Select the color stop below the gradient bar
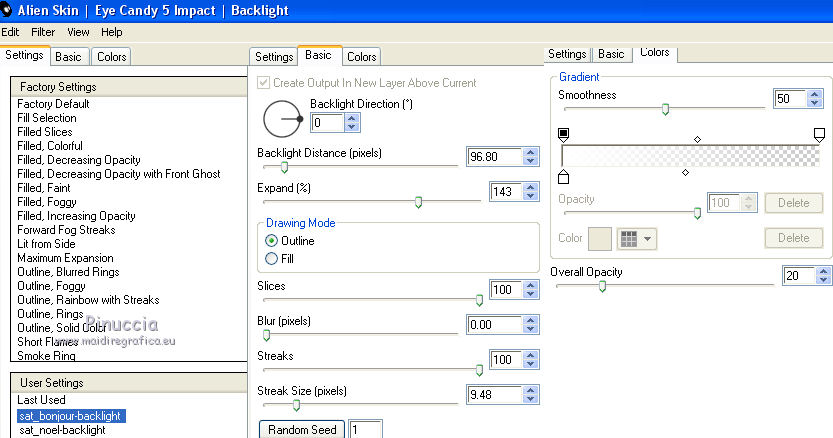This screenshot has width=833, height=438. click(x=564, y=176)
